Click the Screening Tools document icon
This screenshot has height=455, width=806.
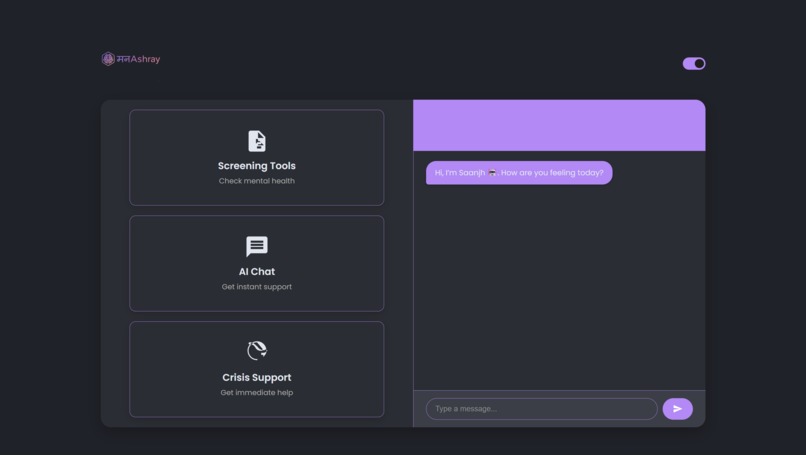pos(257,141)
